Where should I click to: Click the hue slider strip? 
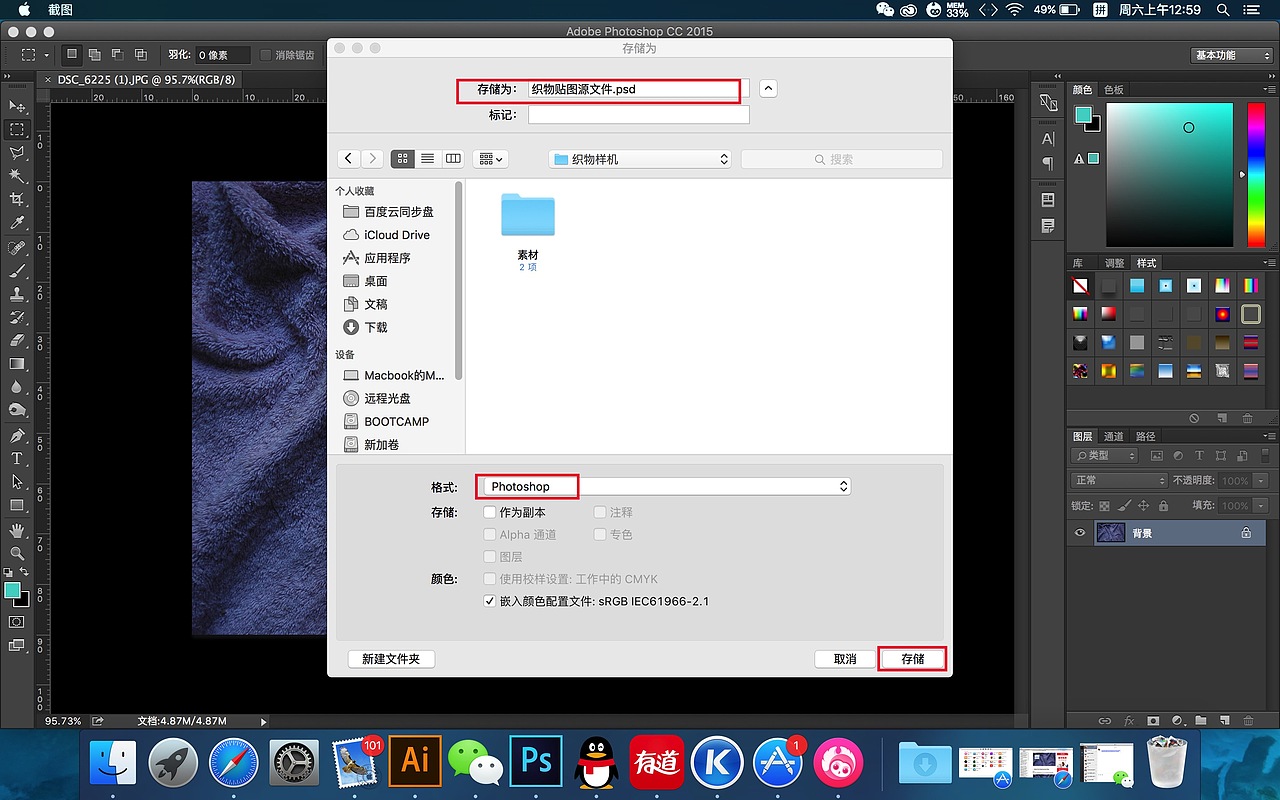1256,175
